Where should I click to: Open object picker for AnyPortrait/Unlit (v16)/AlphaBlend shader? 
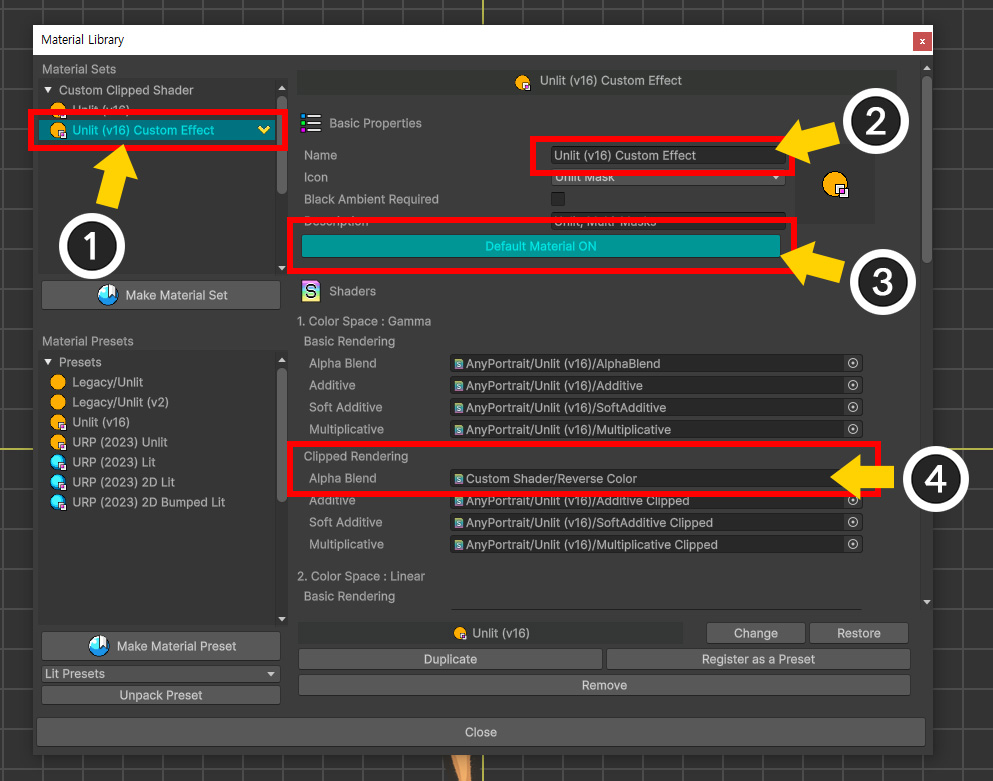(853, 363)
